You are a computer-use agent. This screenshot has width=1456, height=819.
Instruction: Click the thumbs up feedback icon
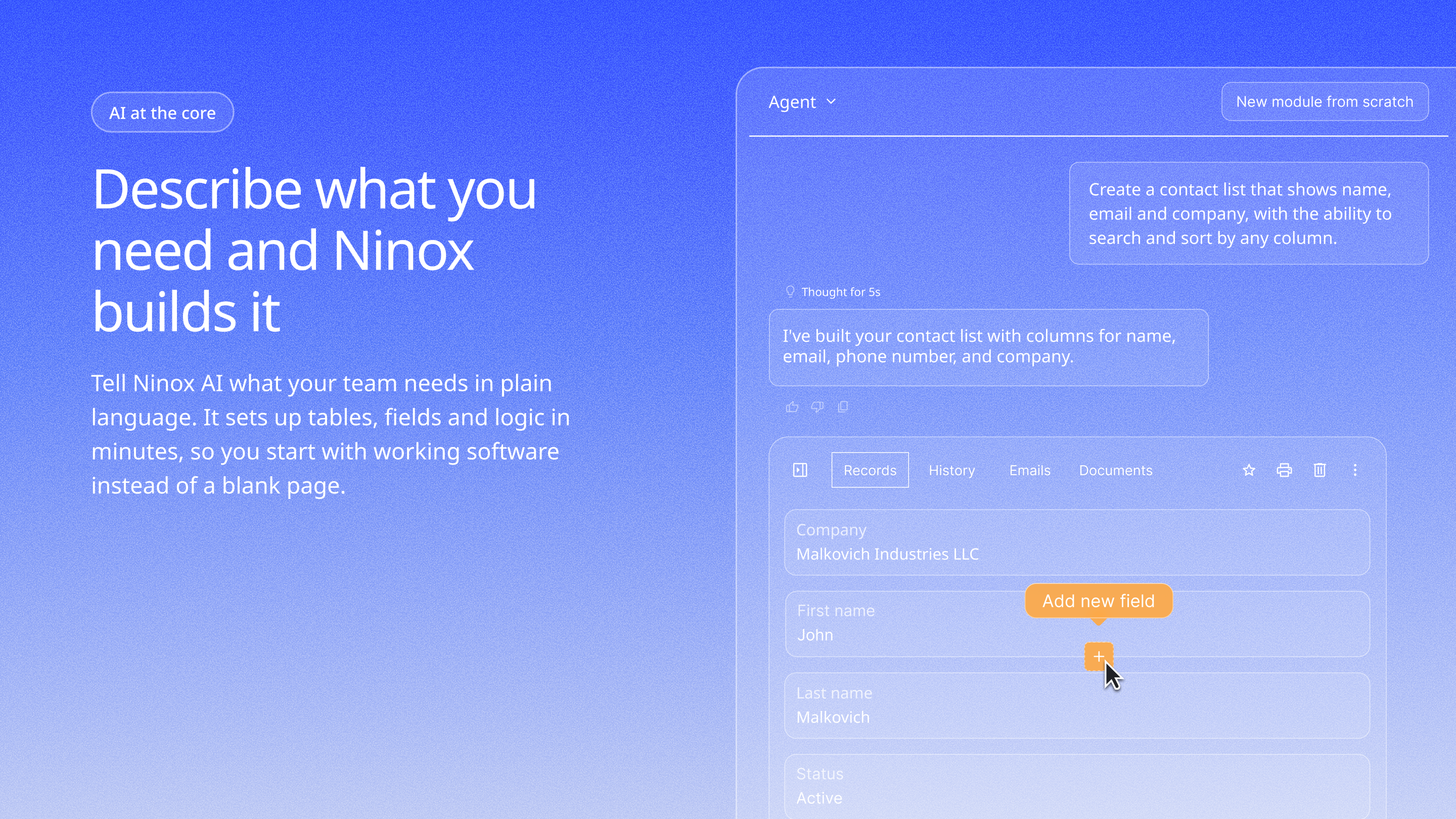pos(792,407)
